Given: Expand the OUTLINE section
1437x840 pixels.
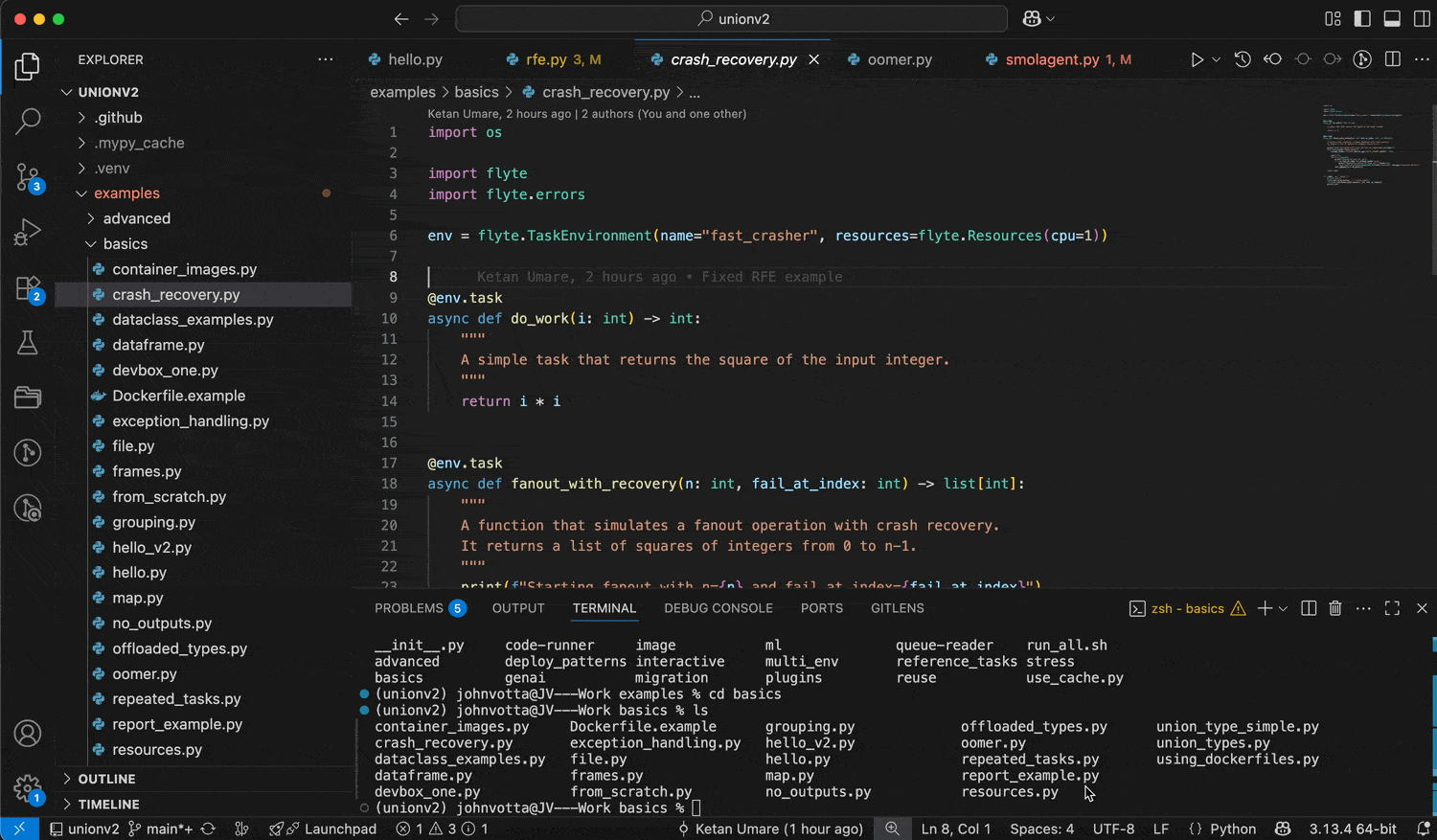Looking at the screenshot, I should (106, 779).
